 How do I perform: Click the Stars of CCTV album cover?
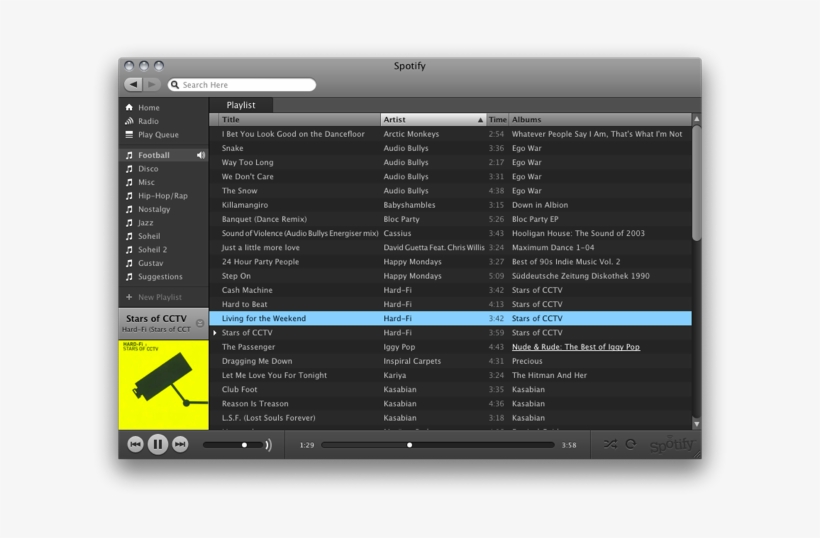(x=163, y=385)
